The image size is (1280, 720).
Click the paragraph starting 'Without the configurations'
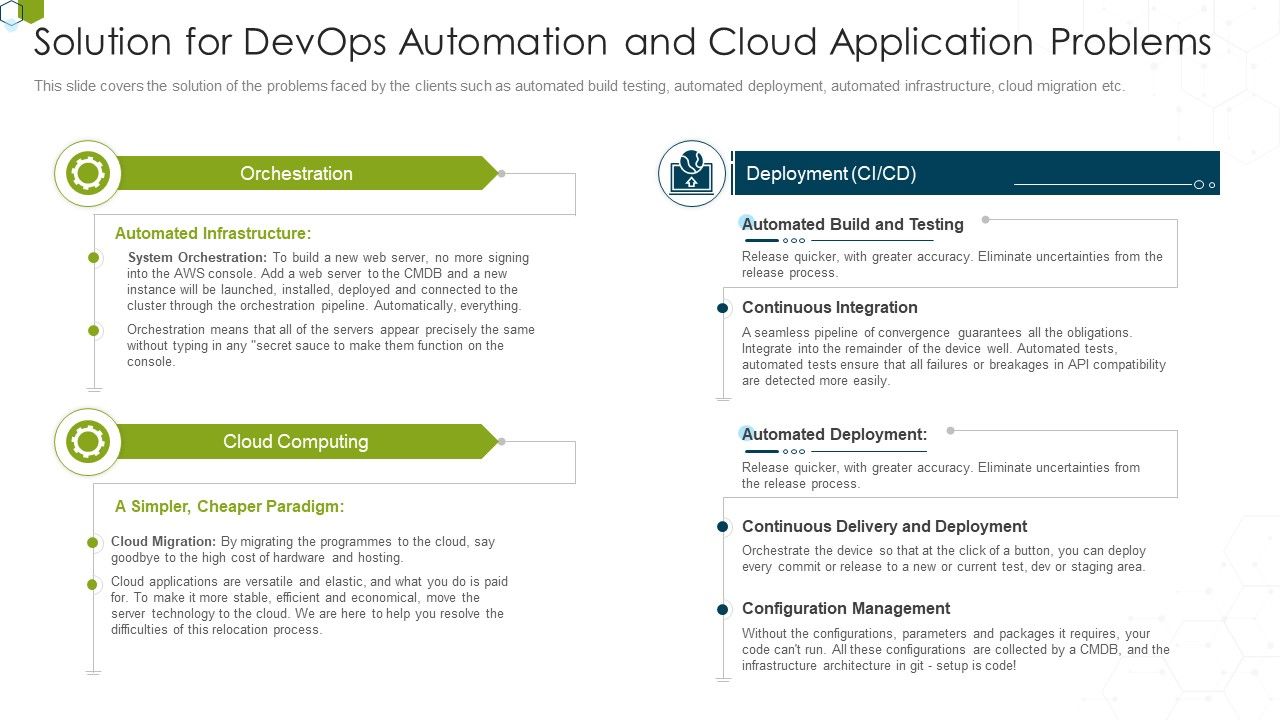point(956,650)
